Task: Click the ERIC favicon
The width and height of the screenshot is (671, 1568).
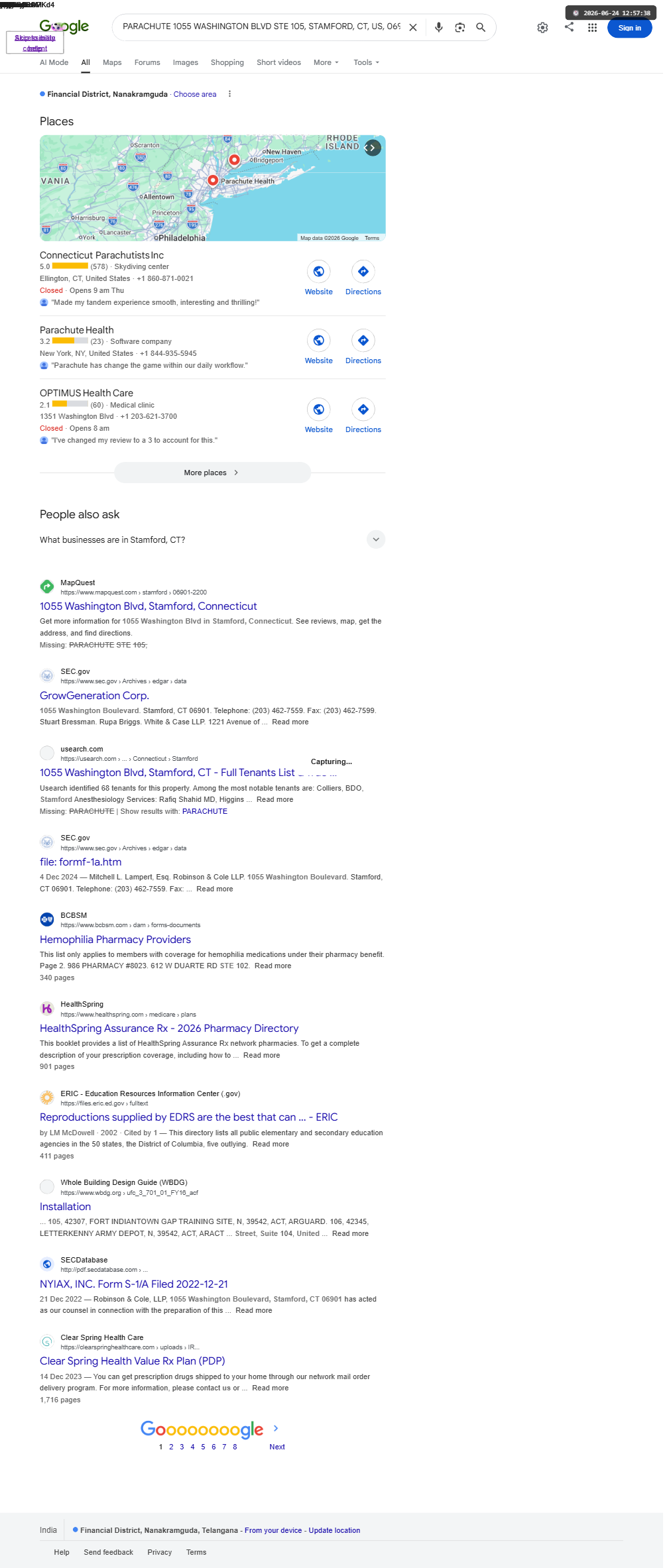Action: pos(47,1097)
